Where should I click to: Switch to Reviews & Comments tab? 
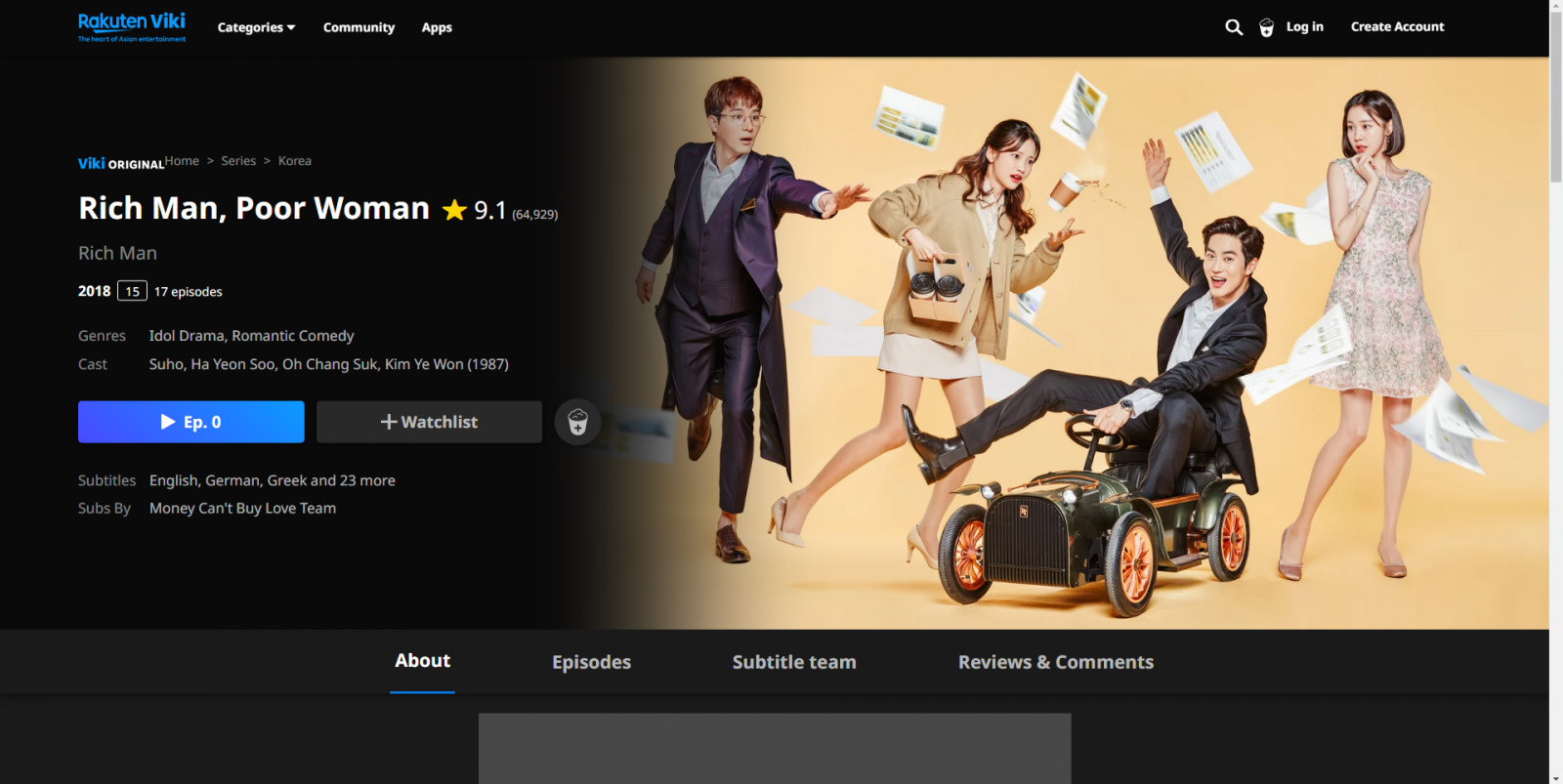(1056, 662)
